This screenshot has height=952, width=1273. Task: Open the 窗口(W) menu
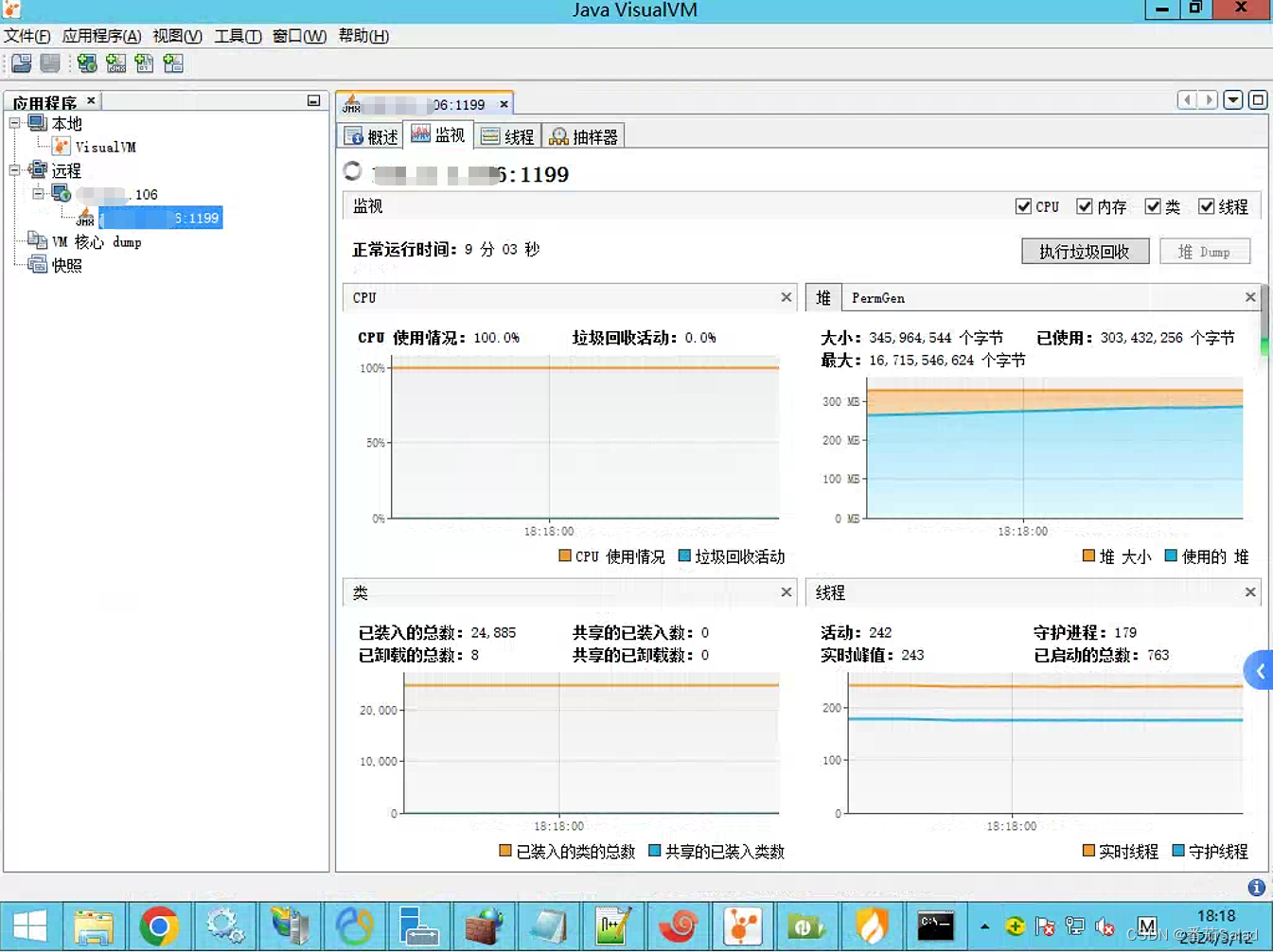tap(299, 36)
